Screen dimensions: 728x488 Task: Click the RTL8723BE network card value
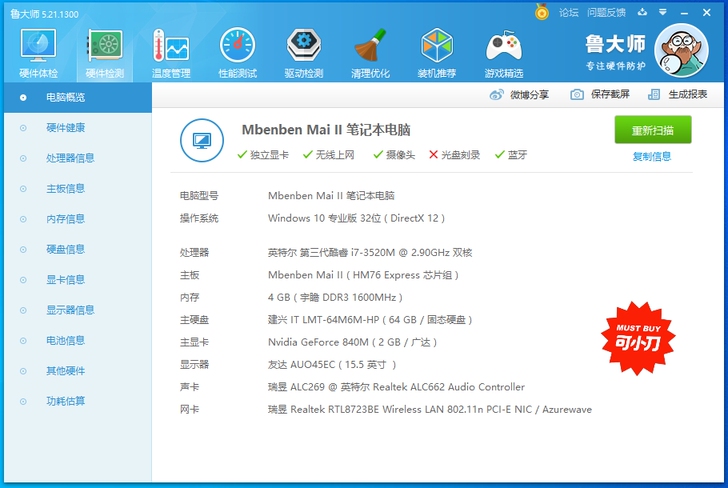(429, 410)
